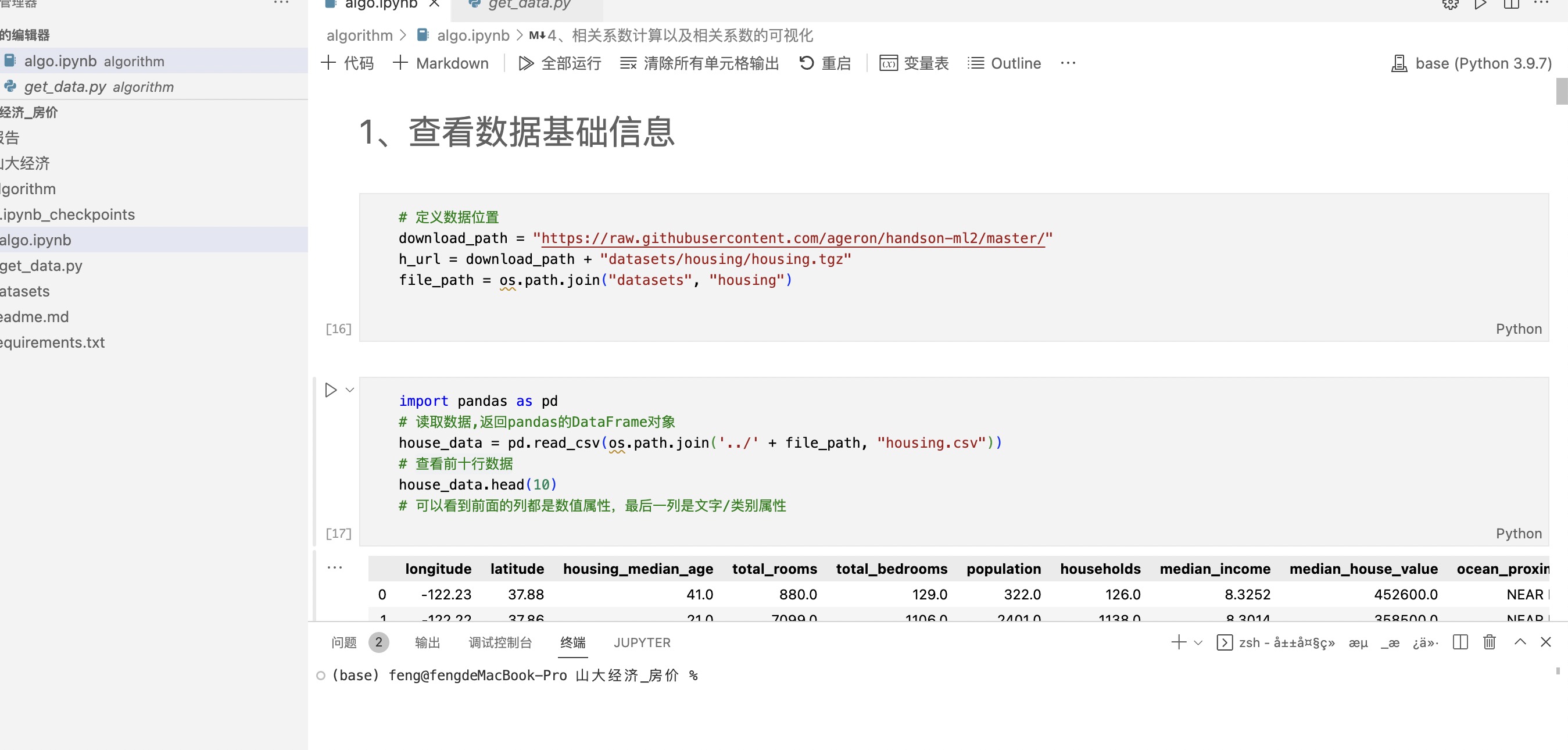The image size is (1568, 750).
Task: Open requirements.txt in the file tree
Action: (153, 342)
